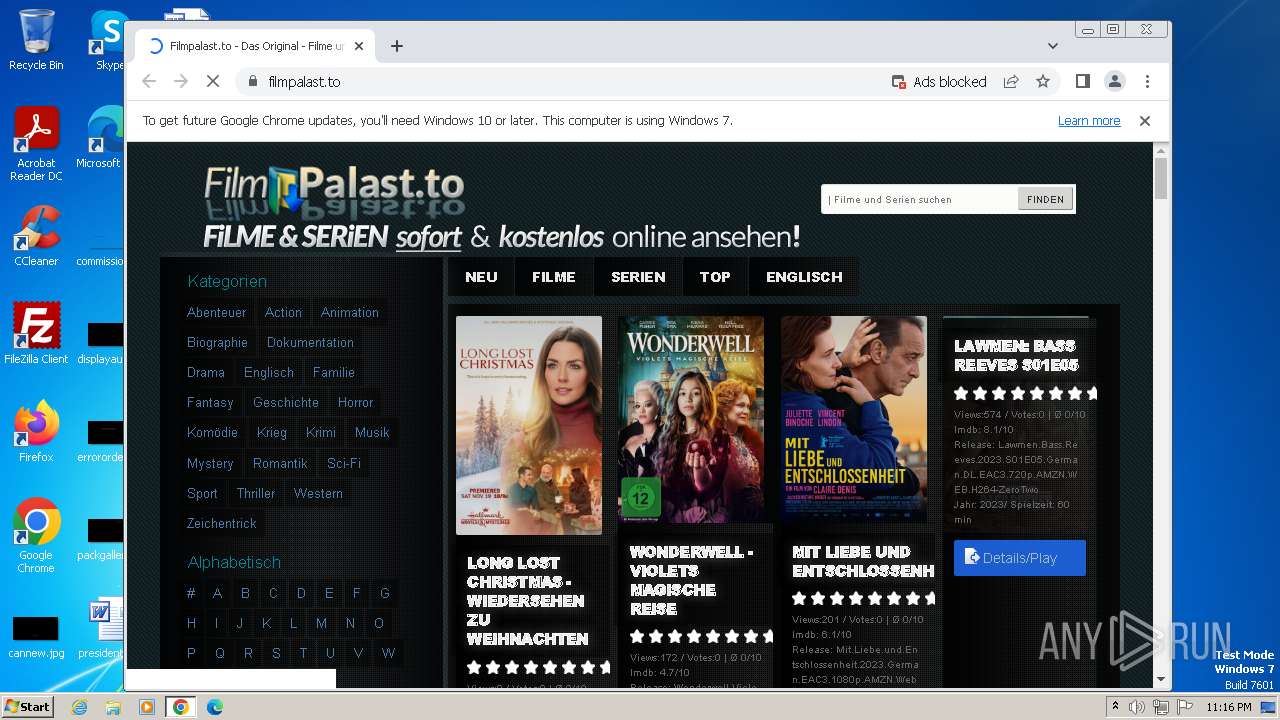Select the Action category

tap(283, 313)
